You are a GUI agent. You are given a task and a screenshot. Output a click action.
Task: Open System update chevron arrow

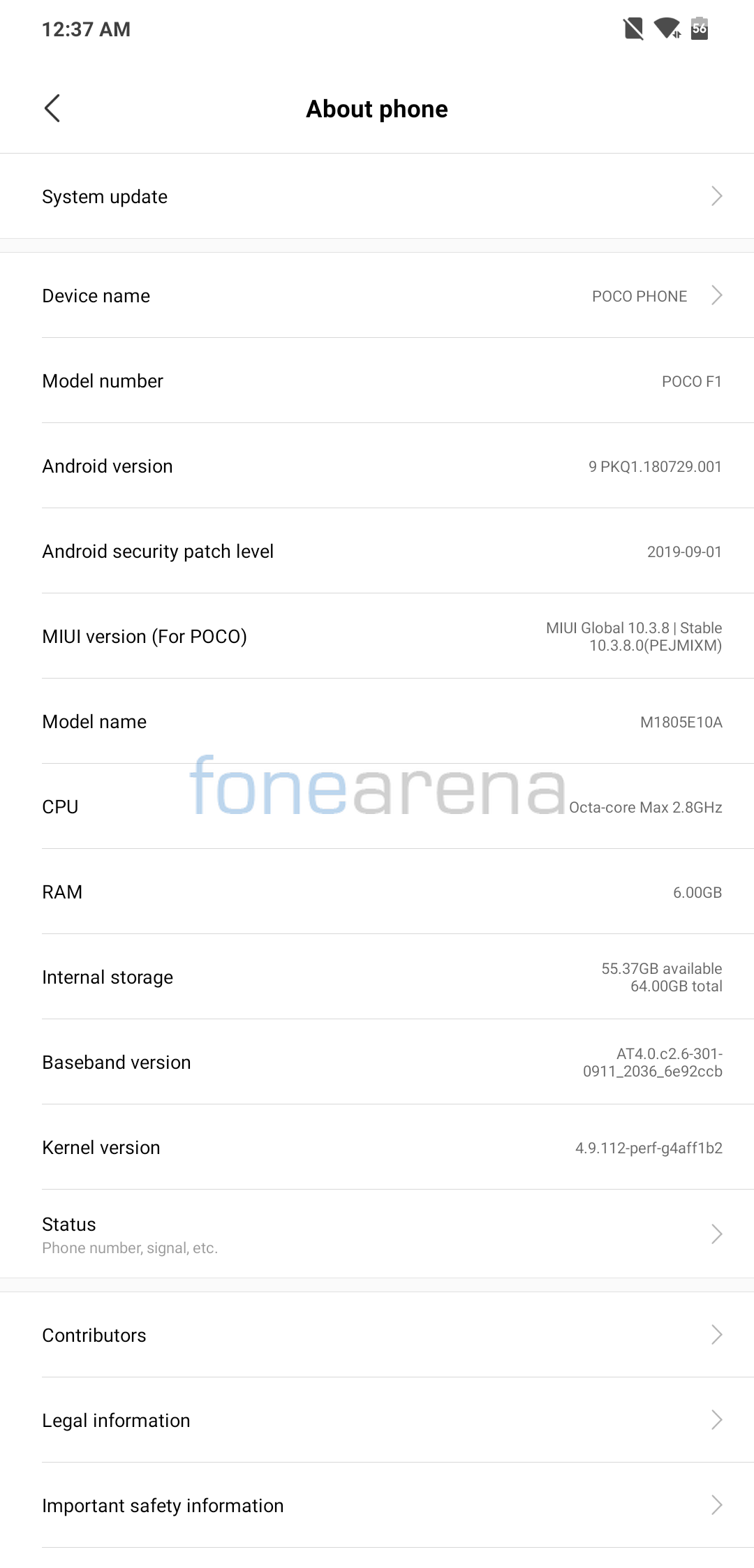click(x=716, y=196)
